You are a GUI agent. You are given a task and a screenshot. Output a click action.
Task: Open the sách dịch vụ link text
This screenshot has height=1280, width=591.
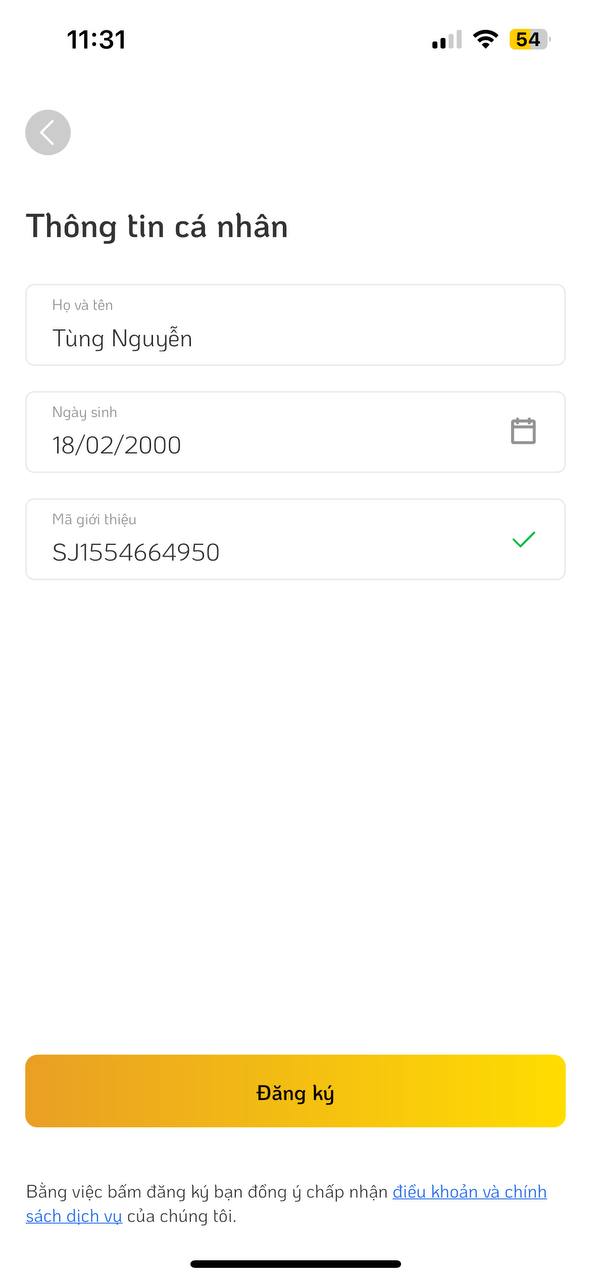(x=74, y=1217)
